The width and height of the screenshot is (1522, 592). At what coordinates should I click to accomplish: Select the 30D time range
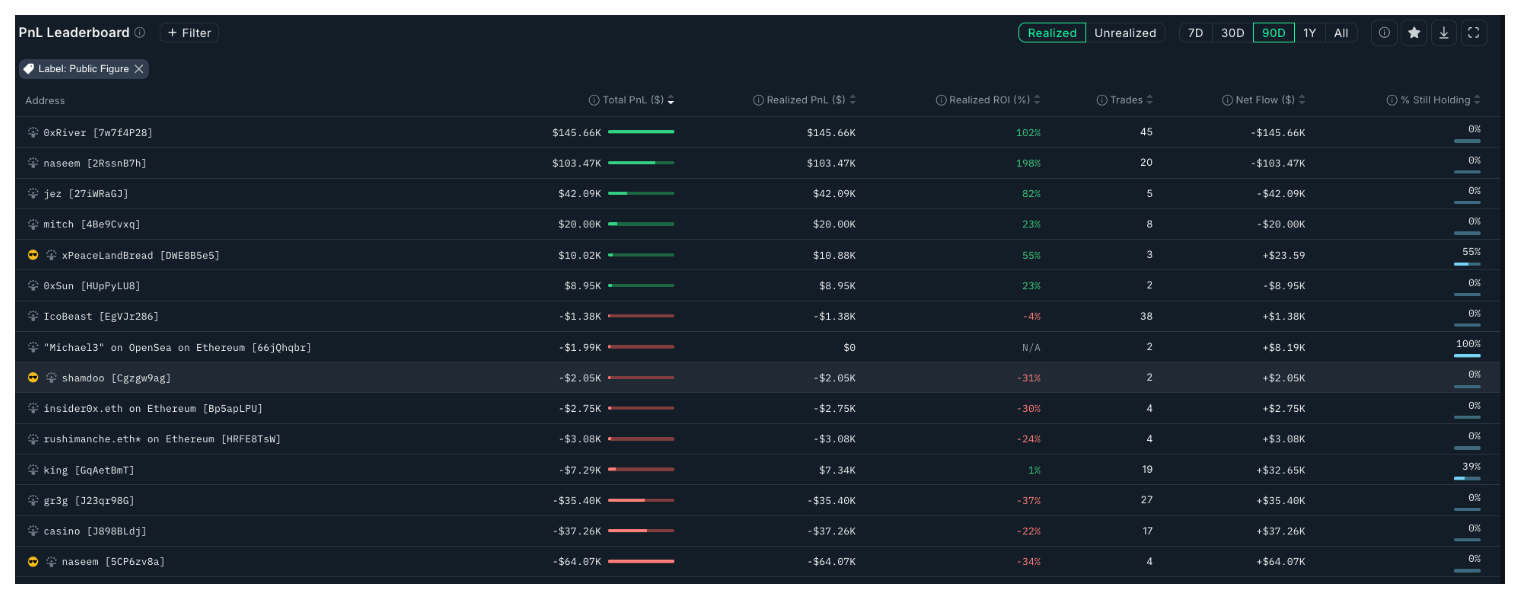pyautogui.click(x=1233, y=33)
